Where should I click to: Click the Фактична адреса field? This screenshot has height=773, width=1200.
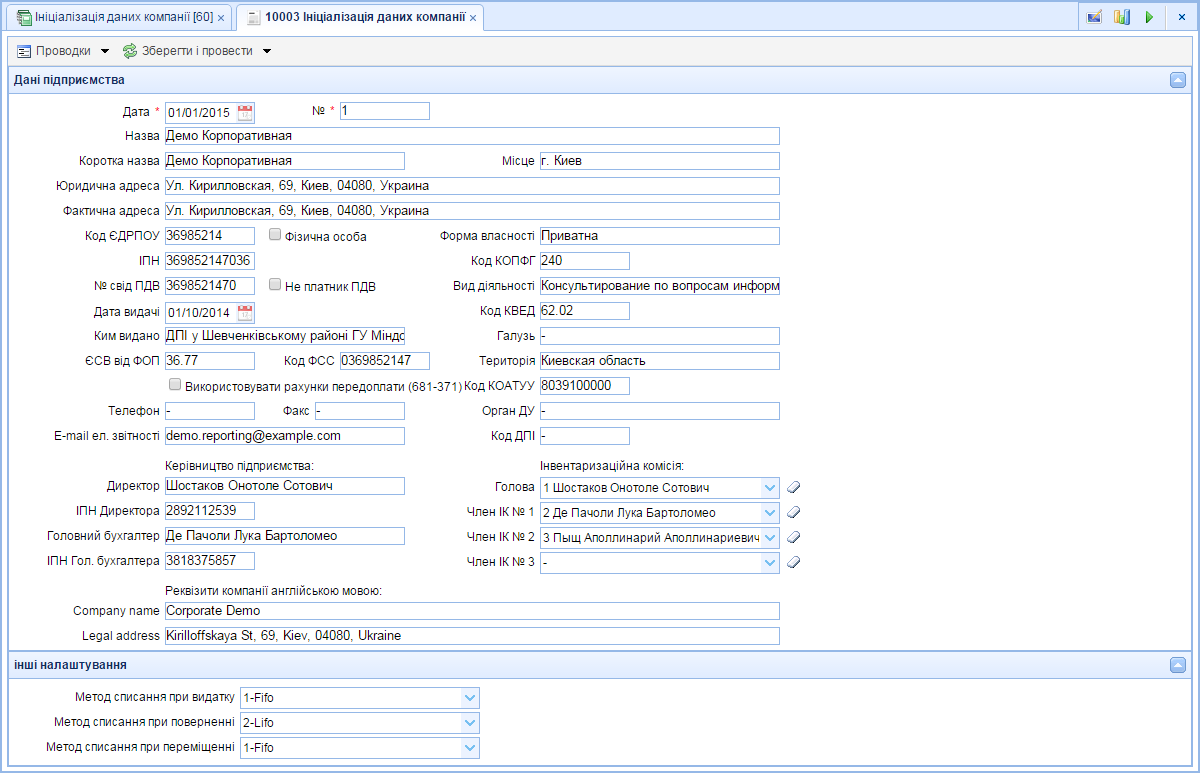coord(472,211)
